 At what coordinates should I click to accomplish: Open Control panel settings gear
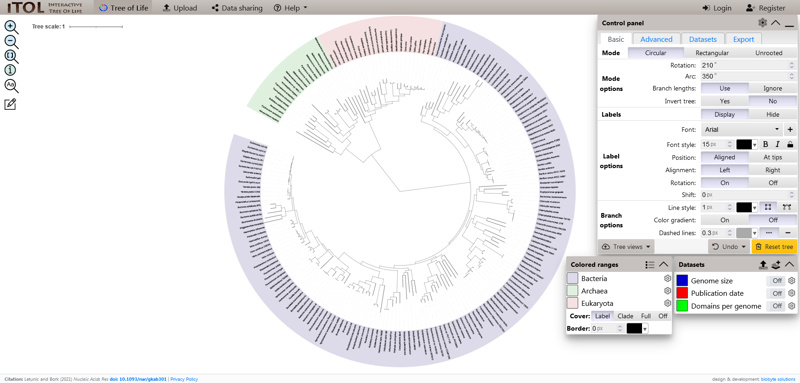click(x=762, y=22)
